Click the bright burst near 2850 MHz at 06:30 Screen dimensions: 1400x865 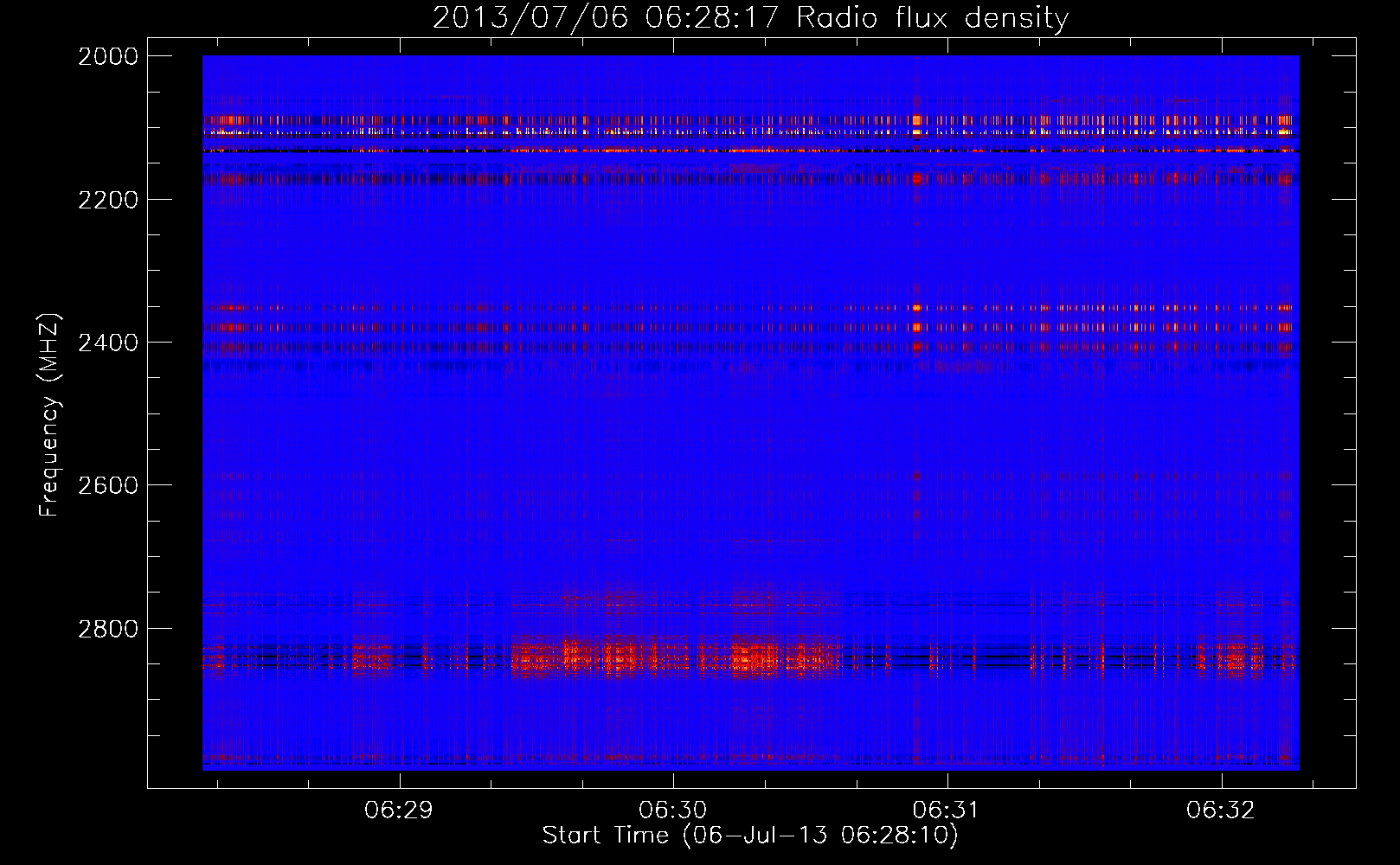coord(675,657)
